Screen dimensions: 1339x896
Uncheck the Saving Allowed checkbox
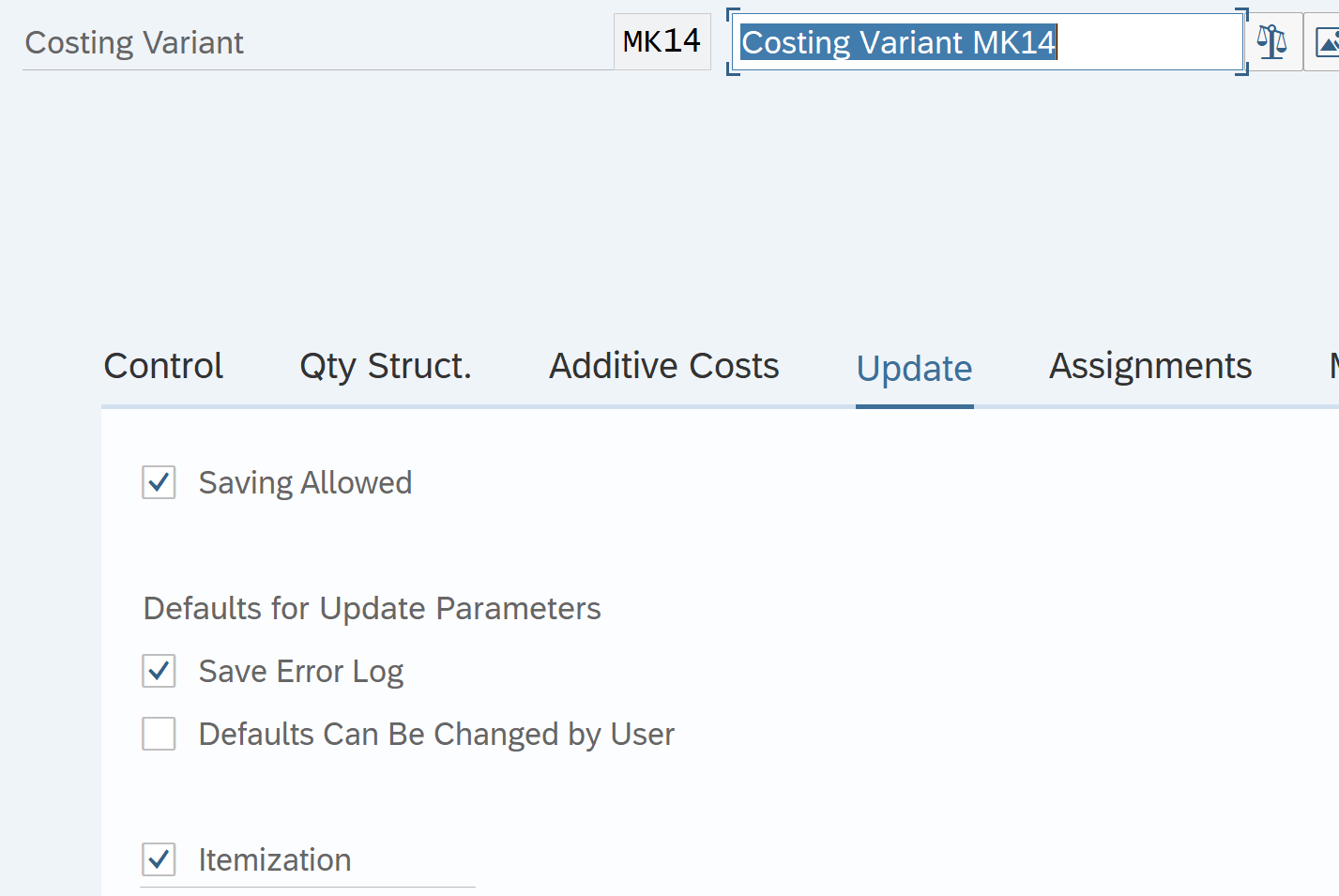[x=159, y=482]
